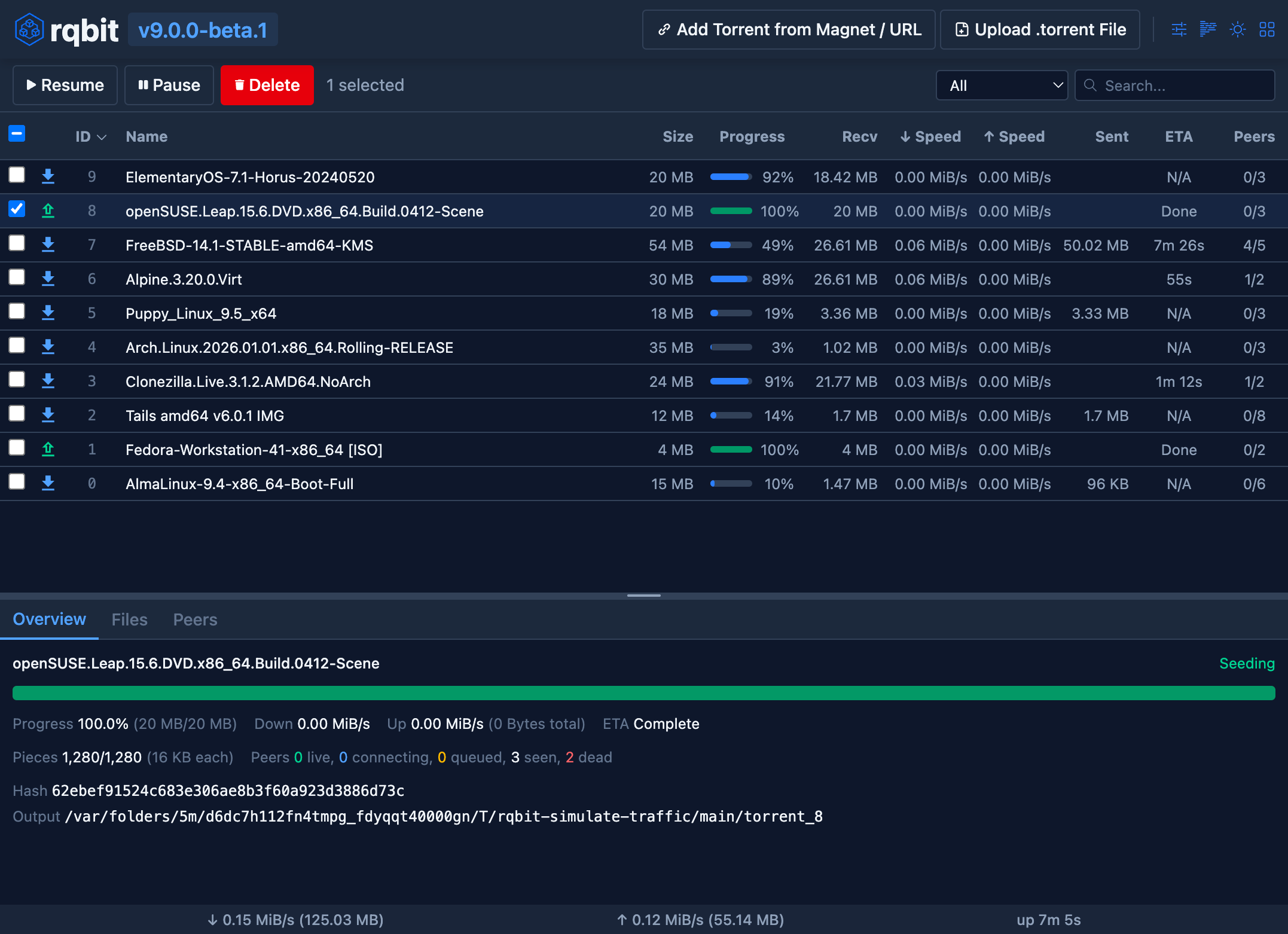This screenshot has height=934, width=1288.
Task: Check the Tails amd64 v6.0.1 row checkbox
Action: pos(17,414)
